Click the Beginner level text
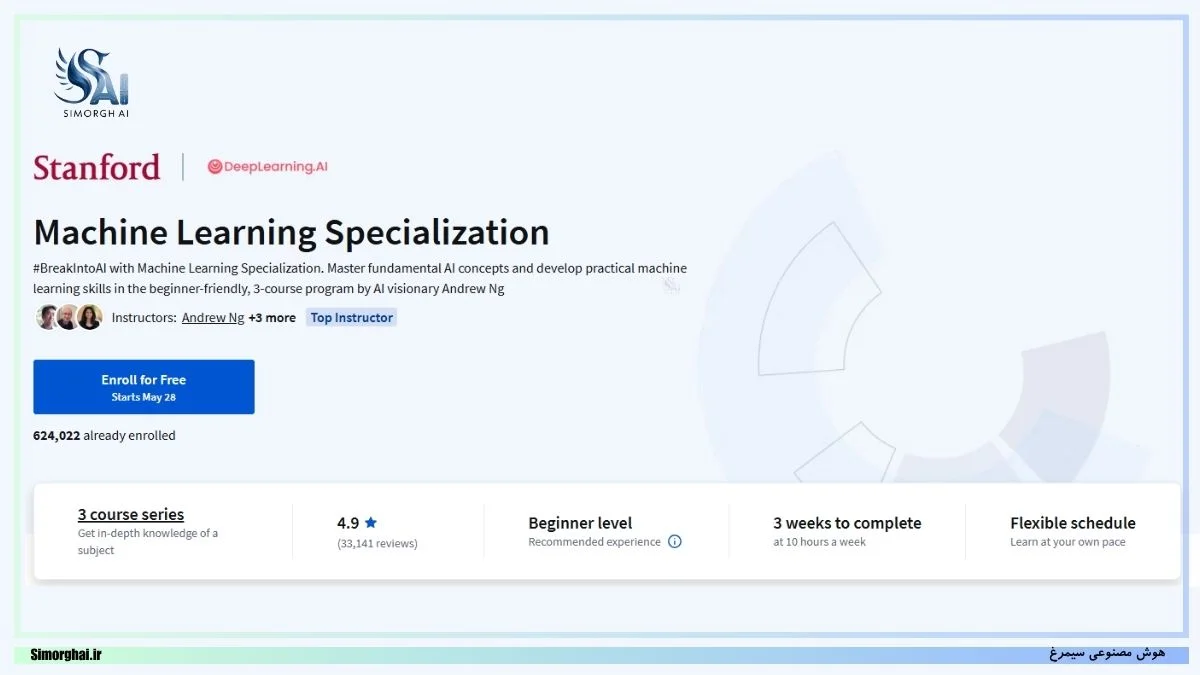 [580, 523]
